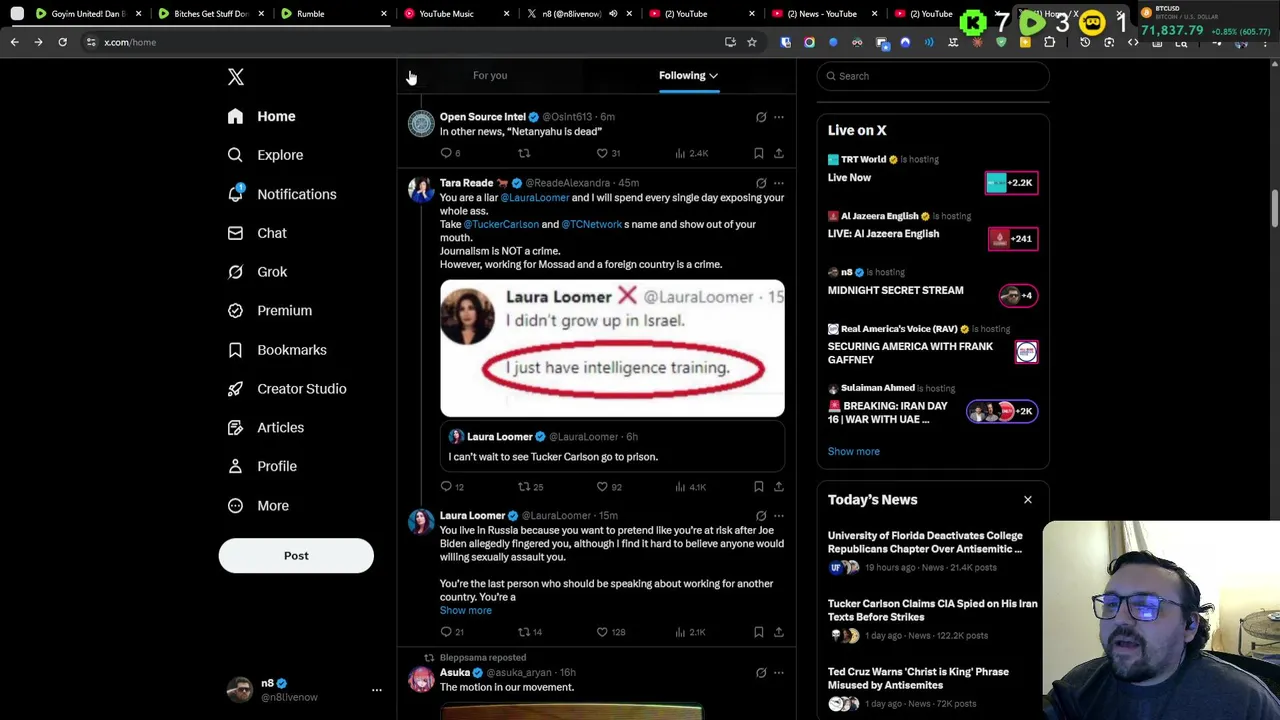Viewport: 1280px width, 720px height.
Task: Open Articles in sidebar
Action: tap(265, 427)
